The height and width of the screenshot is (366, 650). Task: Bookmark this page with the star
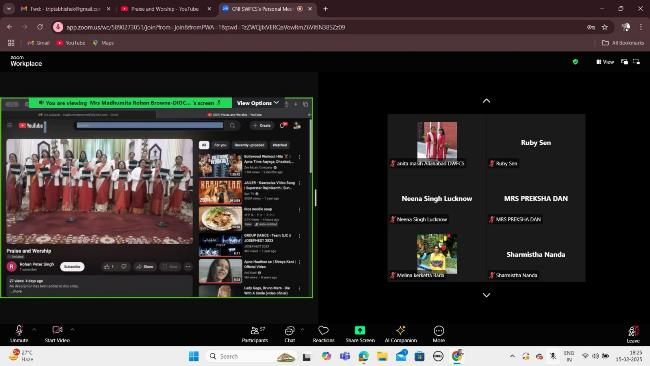click(605, 27)
